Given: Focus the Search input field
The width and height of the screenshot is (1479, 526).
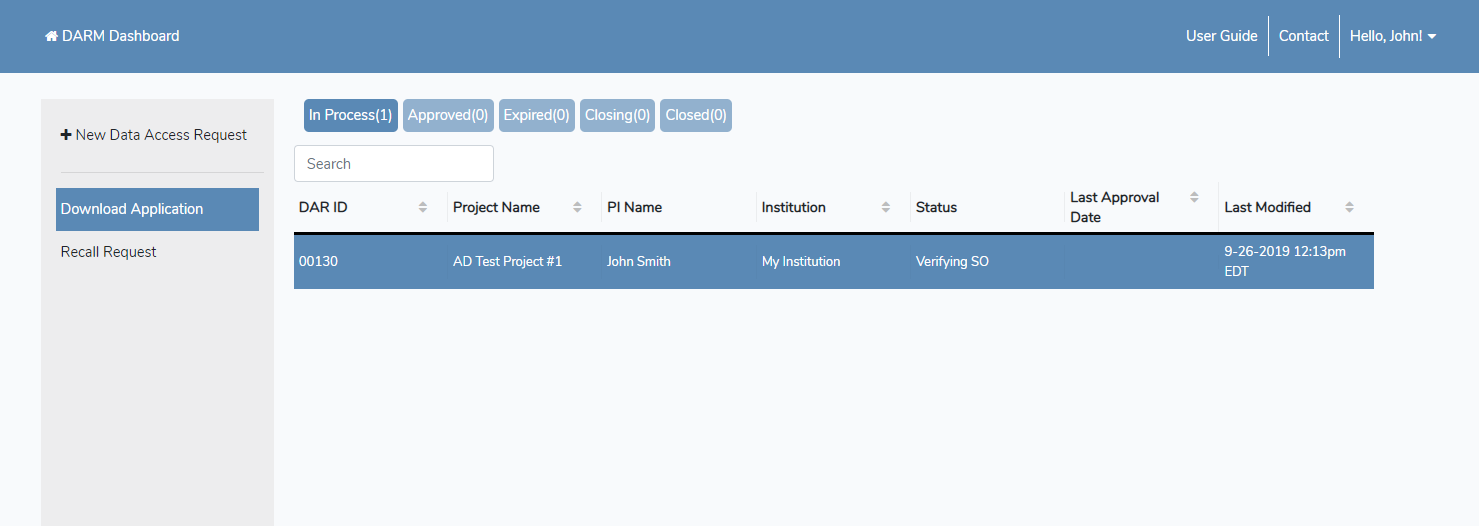Looking at the screenshot, I should (x=393, y=164).
